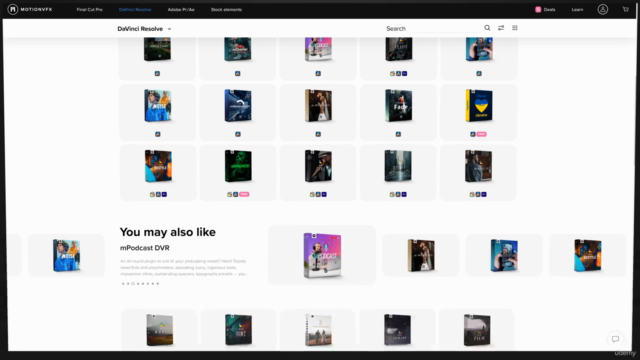Image resolution: width=640 pixels, height=360 pixels.
Task: Click the MotionVFX logo icon
Action: [13, 9]
